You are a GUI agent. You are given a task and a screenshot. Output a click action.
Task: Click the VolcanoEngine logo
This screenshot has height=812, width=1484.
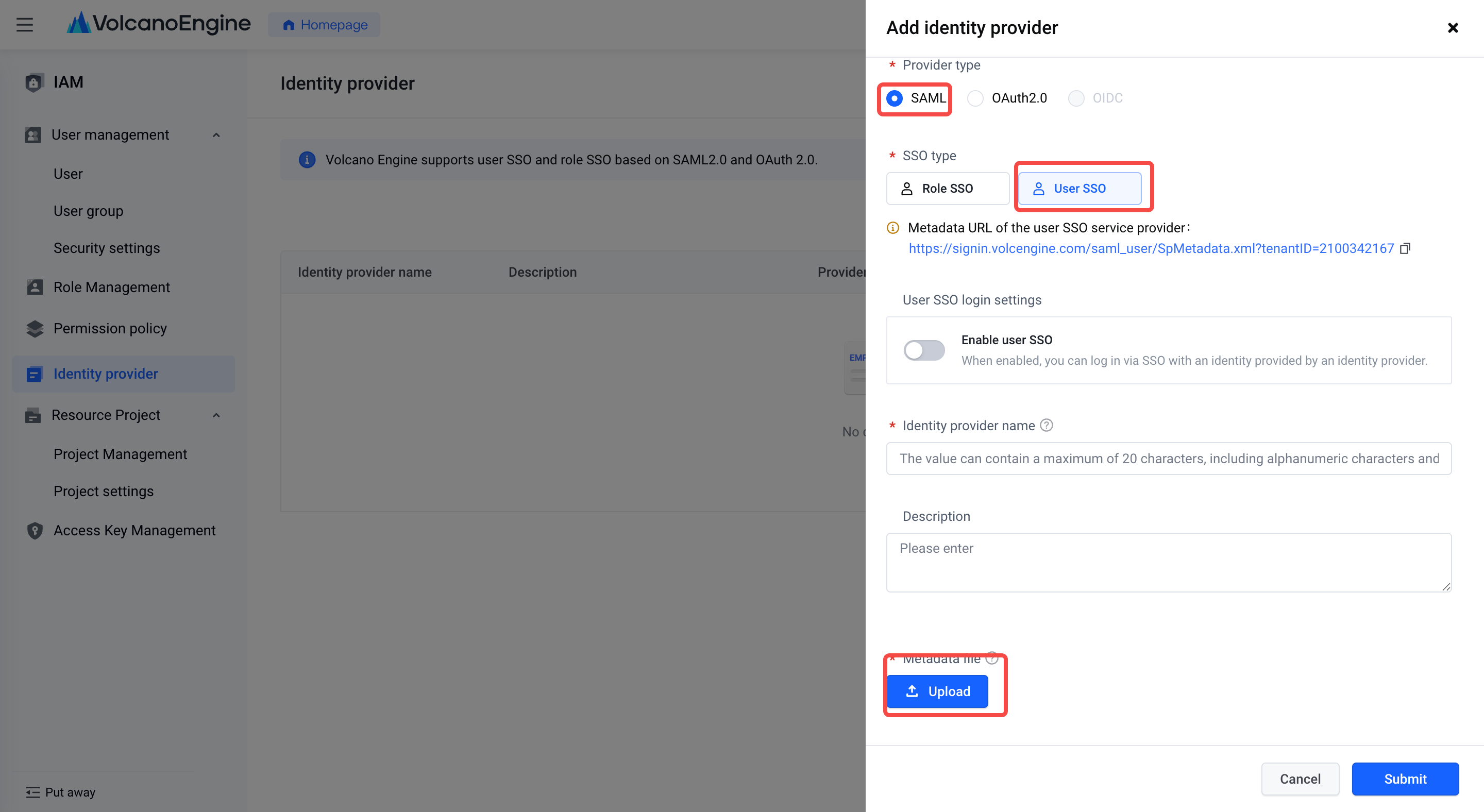point(159,24)
